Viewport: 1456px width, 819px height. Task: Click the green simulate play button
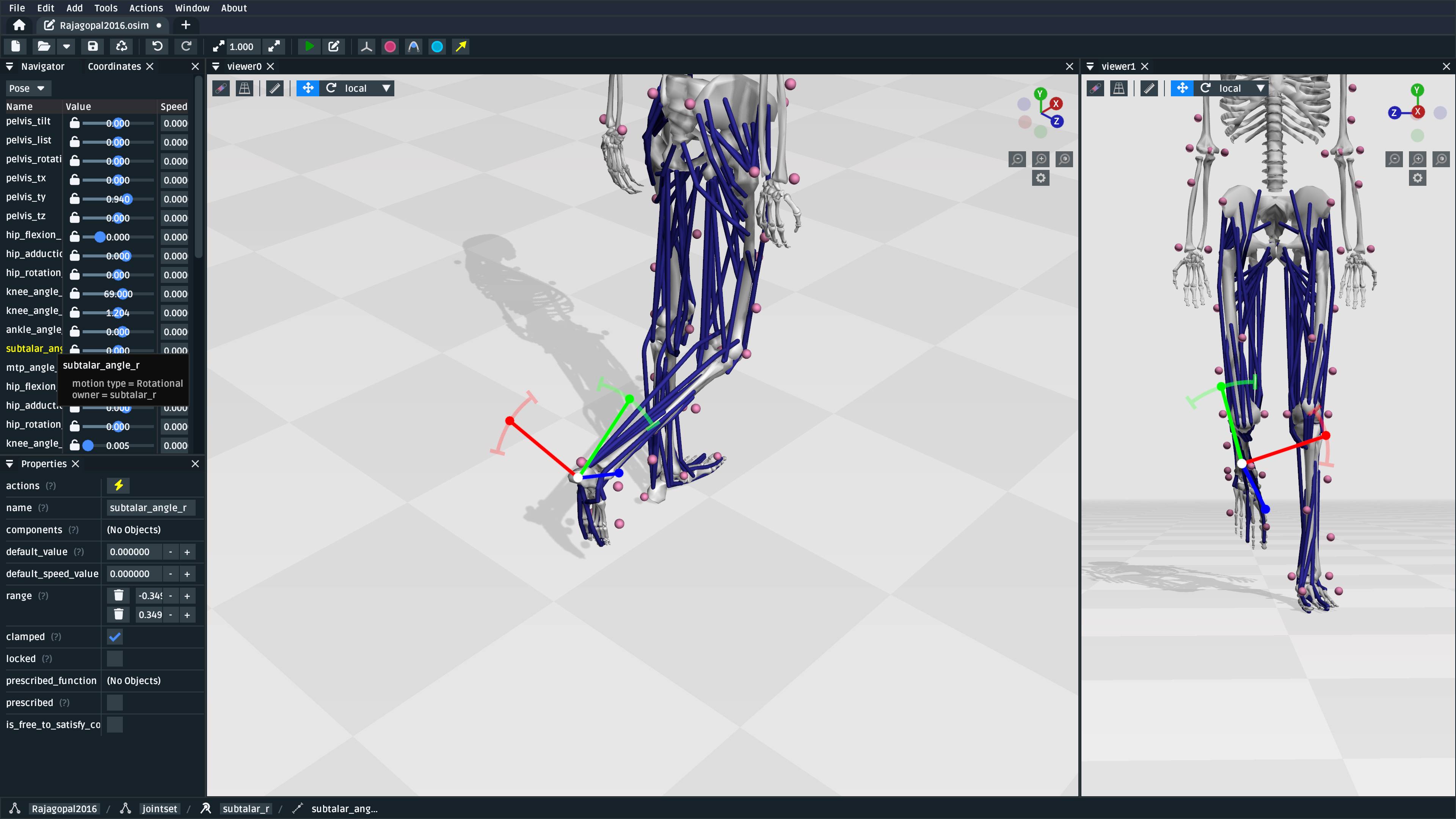point(309,46)
